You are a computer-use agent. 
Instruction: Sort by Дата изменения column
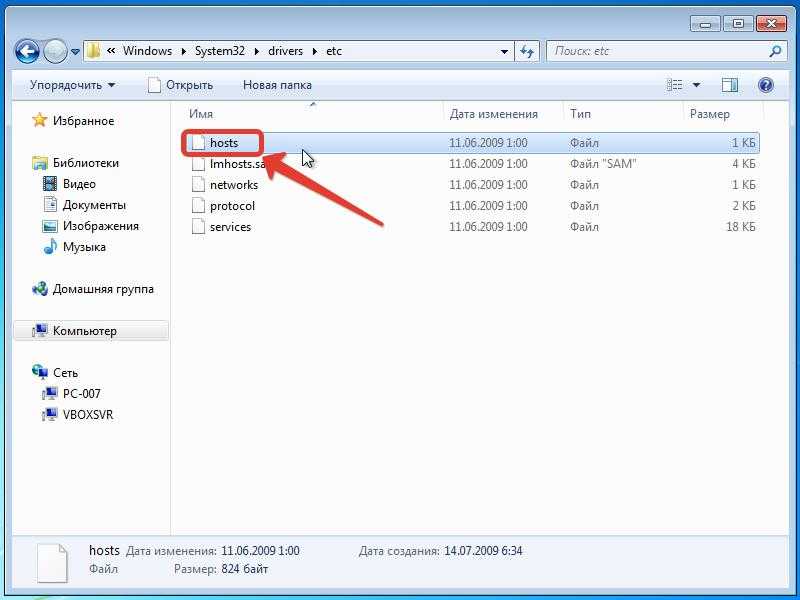(493, 114)
